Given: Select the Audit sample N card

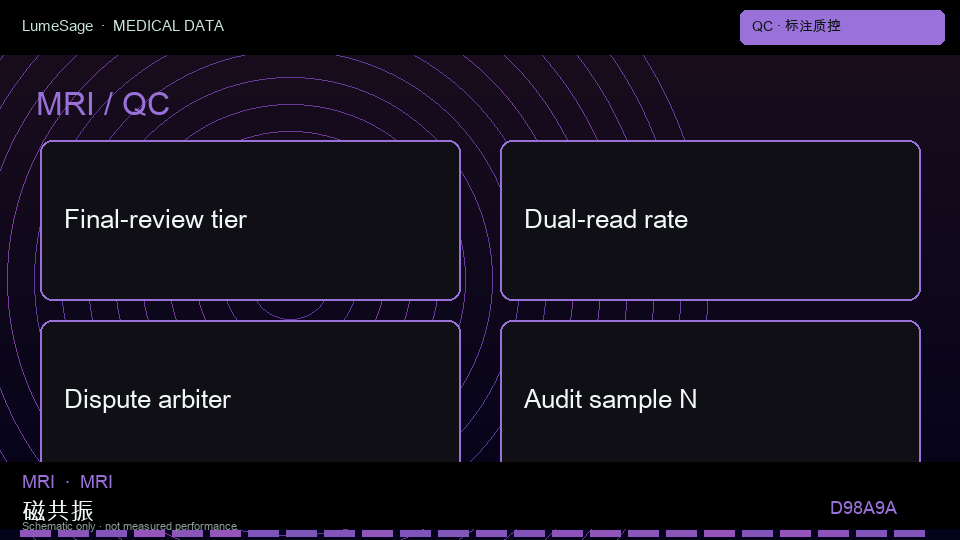Looking at the screenshot, I should click(710, 391).
